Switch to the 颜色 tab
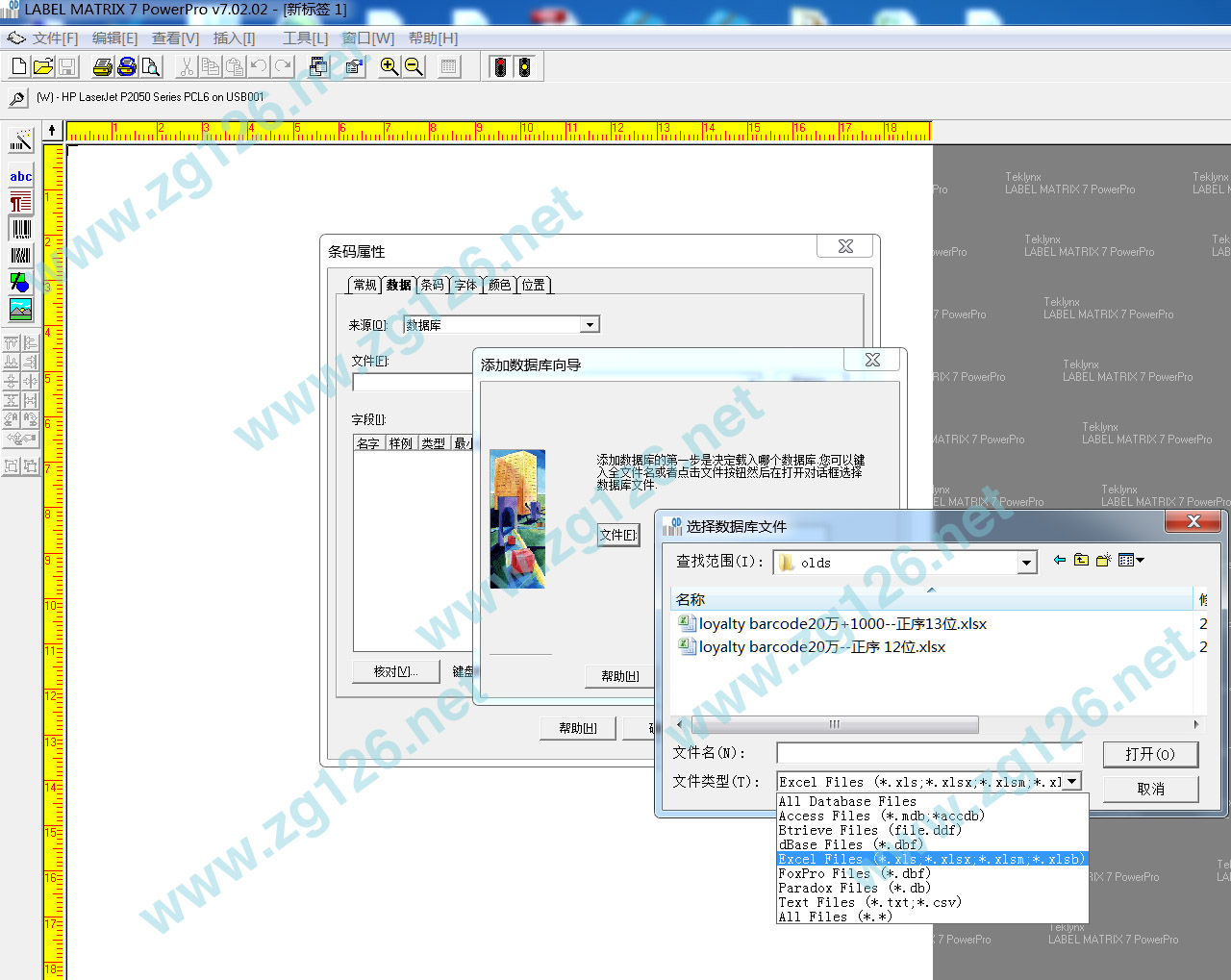This screenshot has height=980, width=1231. pyautogui.click(x=499, y=285)
